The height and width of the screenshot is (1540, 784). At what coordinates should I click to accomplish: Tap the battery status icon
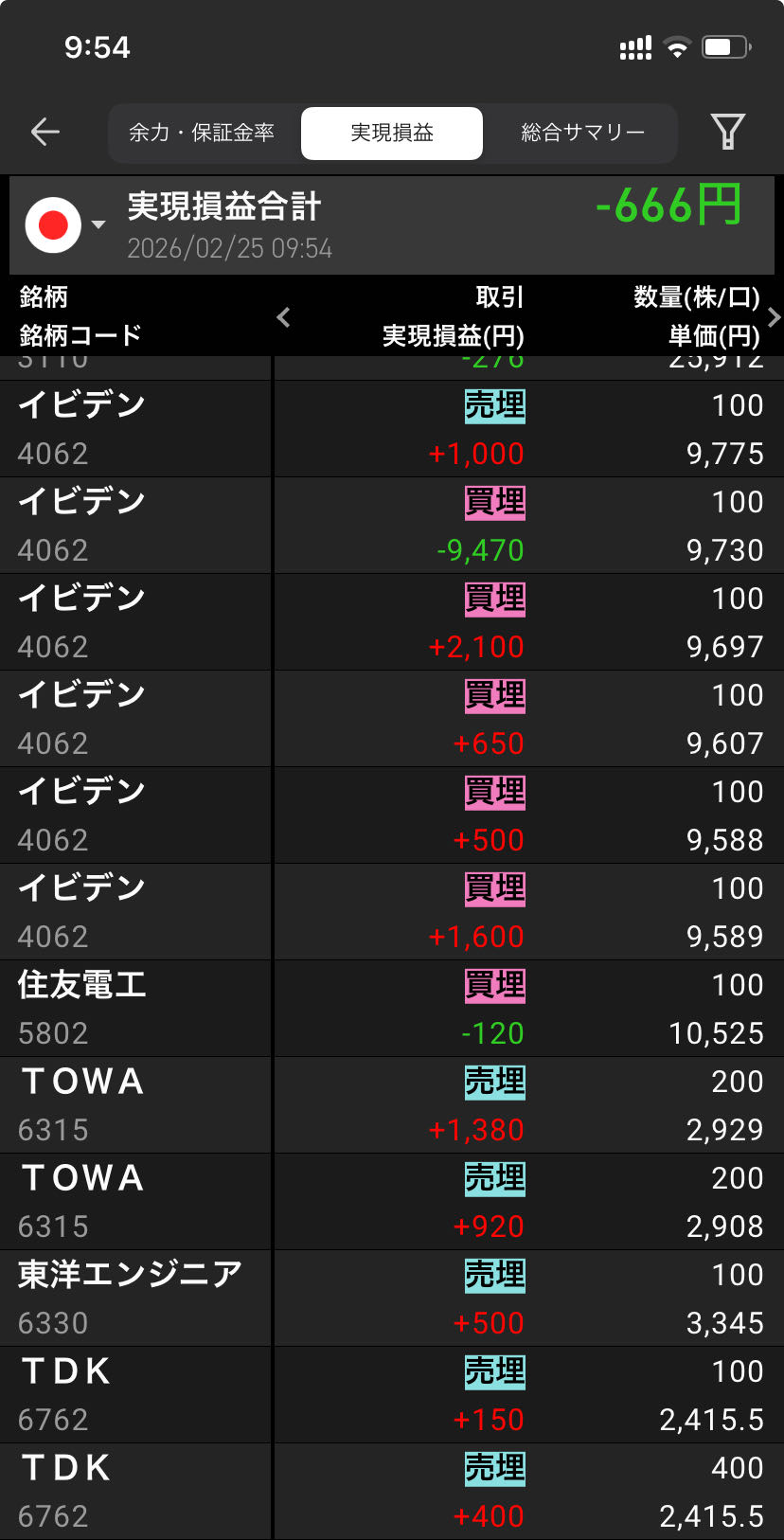tap(725, 47)
